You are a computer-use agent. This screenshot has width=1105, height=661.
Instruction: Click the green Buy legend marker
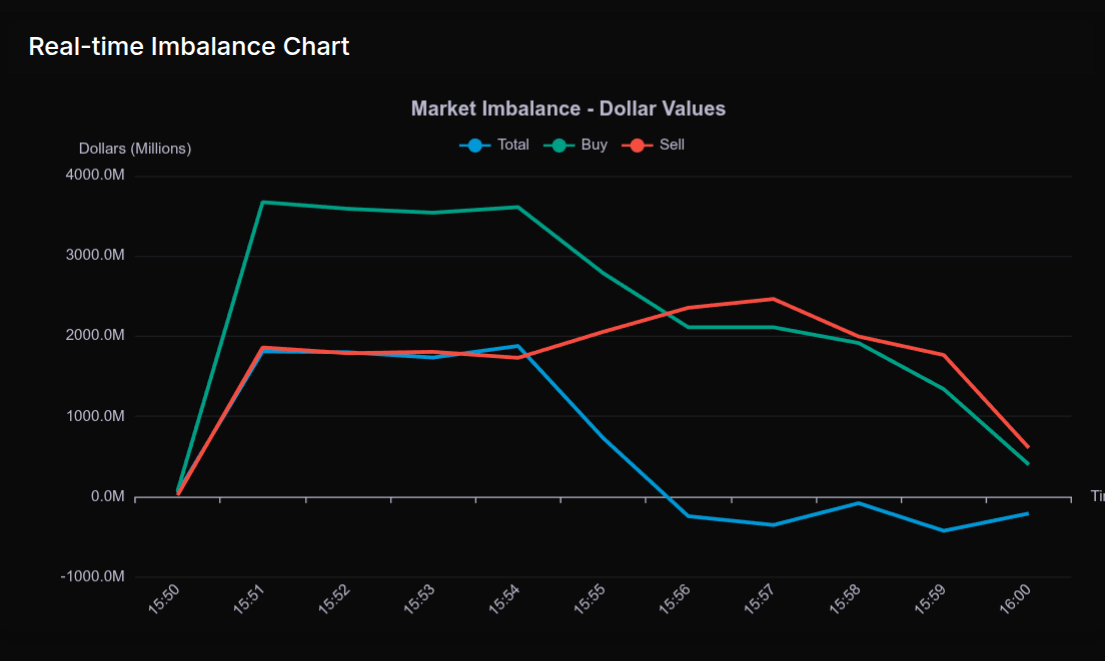(559, 145)
